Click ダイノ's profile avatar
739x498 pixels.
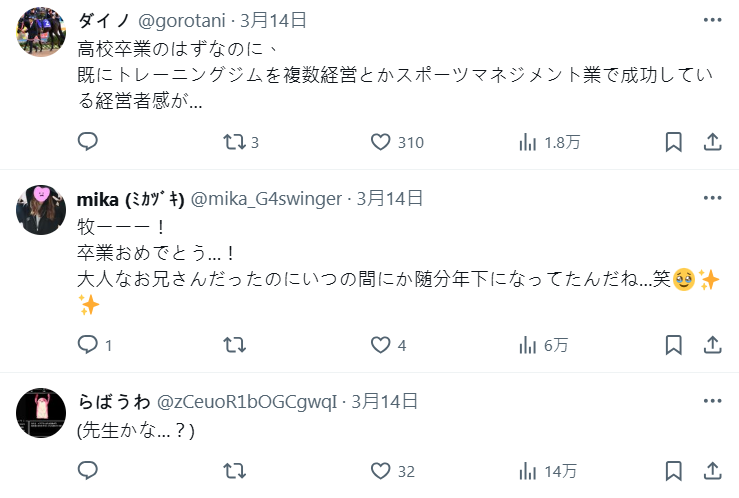coord(42,31)
